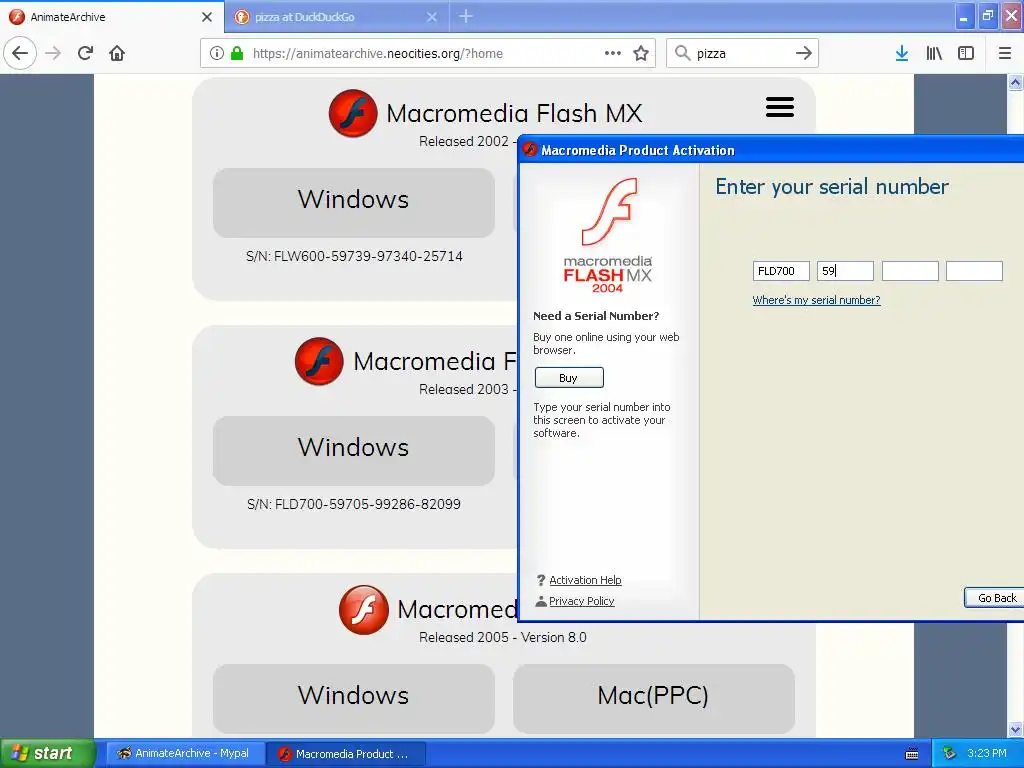Screen dimensions: 1024x768
Task: Open the browser library icon
Action: (x=934, y=53)
